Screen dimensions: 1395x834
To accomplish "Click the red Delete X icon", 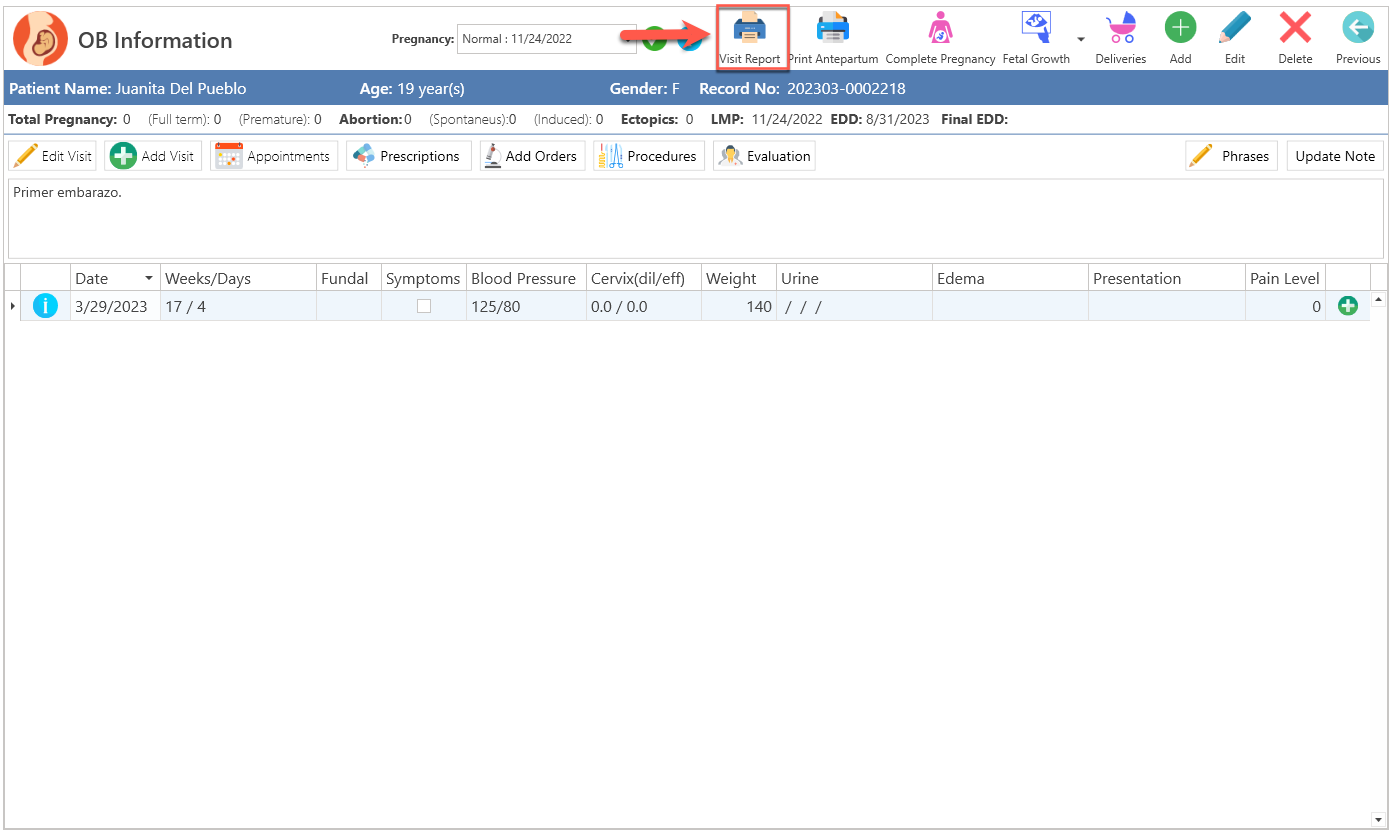I will point(1295,28).
